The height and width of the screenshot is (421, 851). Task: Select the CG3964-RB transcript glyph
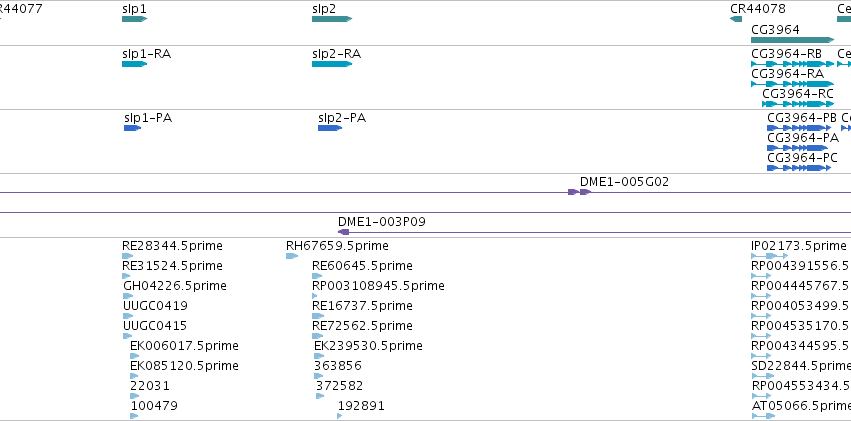pos(792,64)
